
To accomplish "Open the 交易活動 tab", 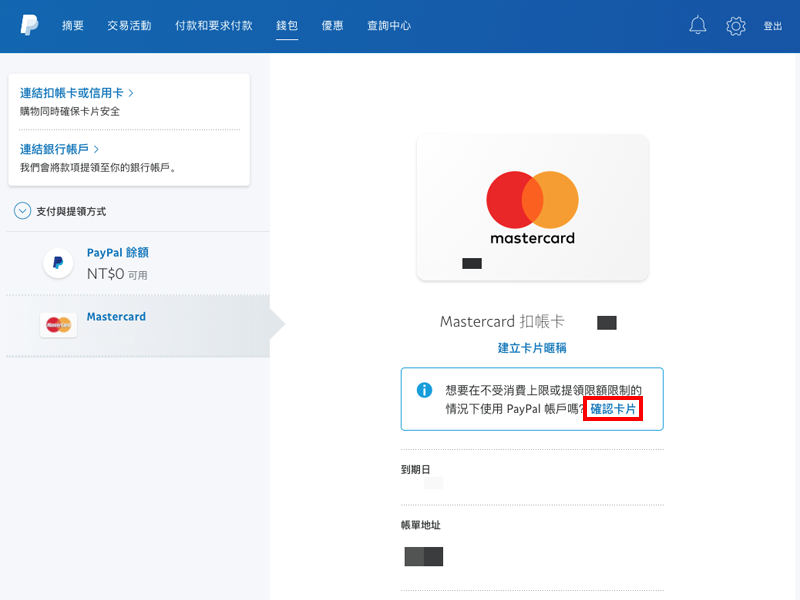I will click(129, 26).
